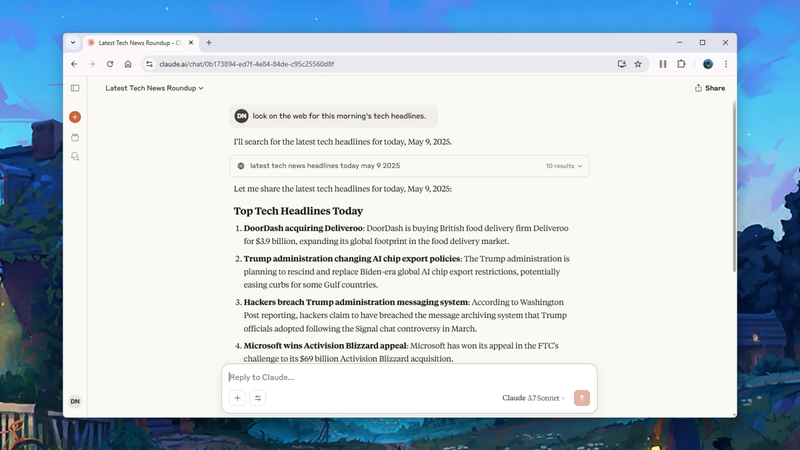Bookmark this page with star icon
800x450 pixels.
point(638,64)
